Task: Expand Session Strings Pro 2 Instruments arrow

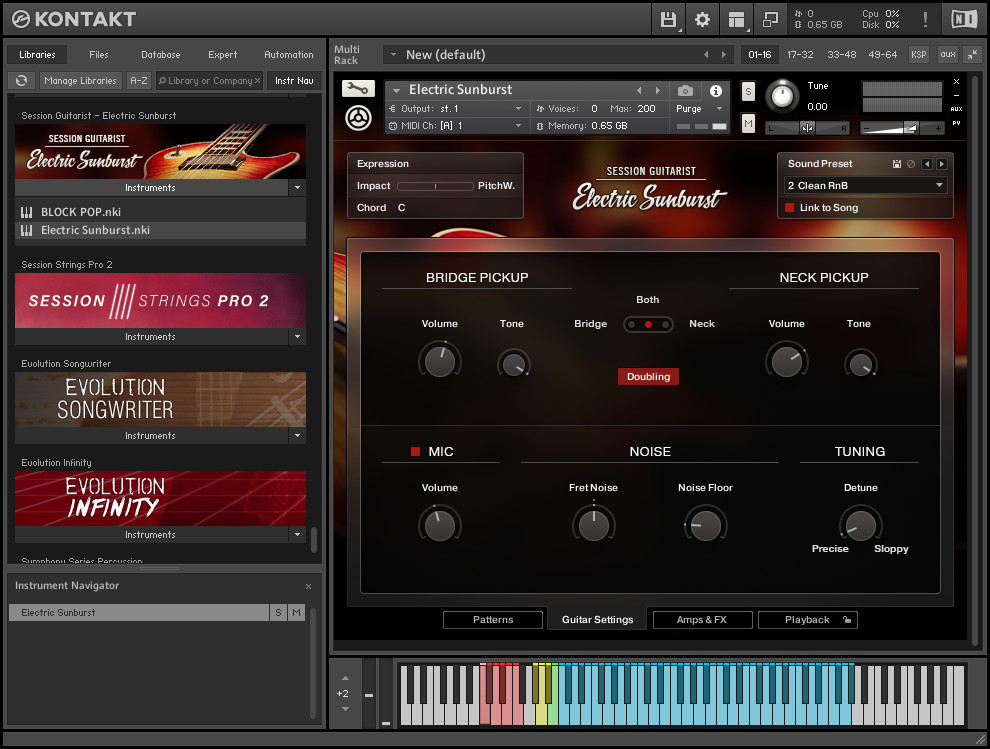Action: pyautogui.click(x=297, y=337)
